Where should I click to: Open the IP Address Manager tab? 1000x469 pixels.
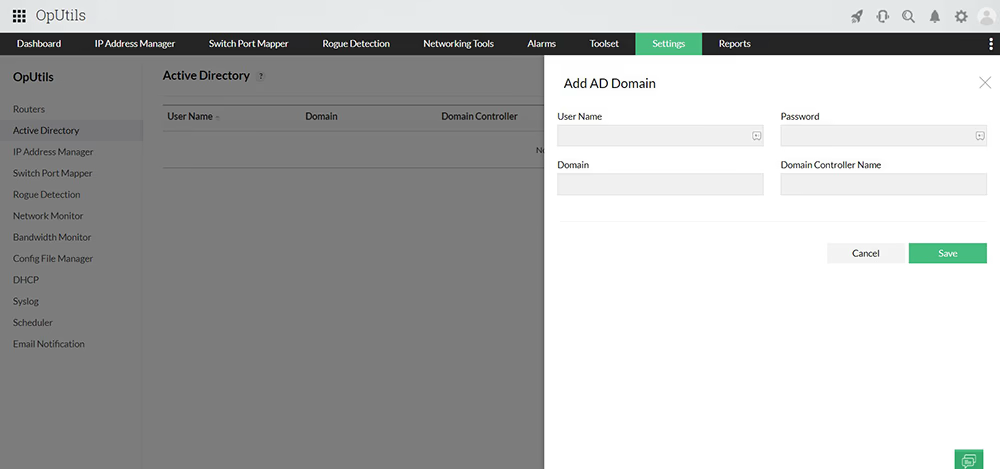[x=135, y=44]
